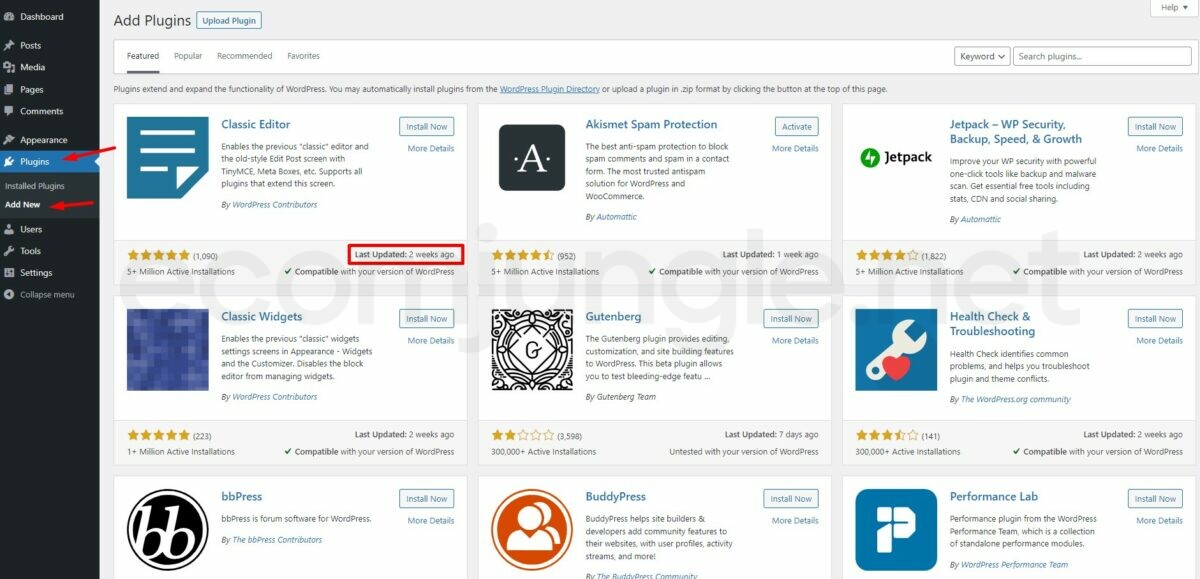The width and height of the screenshot is (1200, 579).
Task: Click the Jetpack plugin logo
Action: click(x=895, y=158)
